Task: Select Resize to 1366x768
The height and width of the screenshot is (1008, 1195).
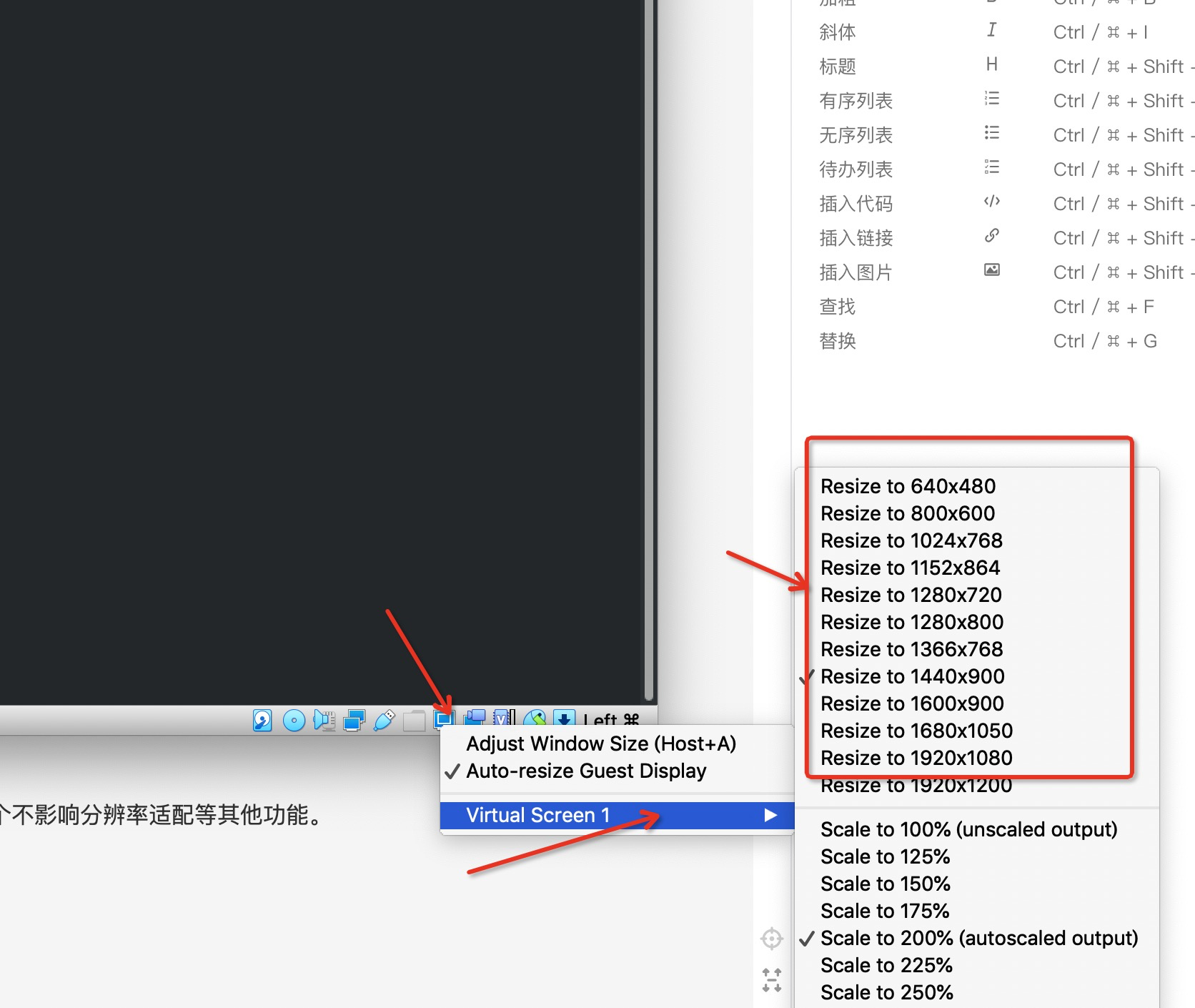Action: pyautogui.click(x=976, y=649)
